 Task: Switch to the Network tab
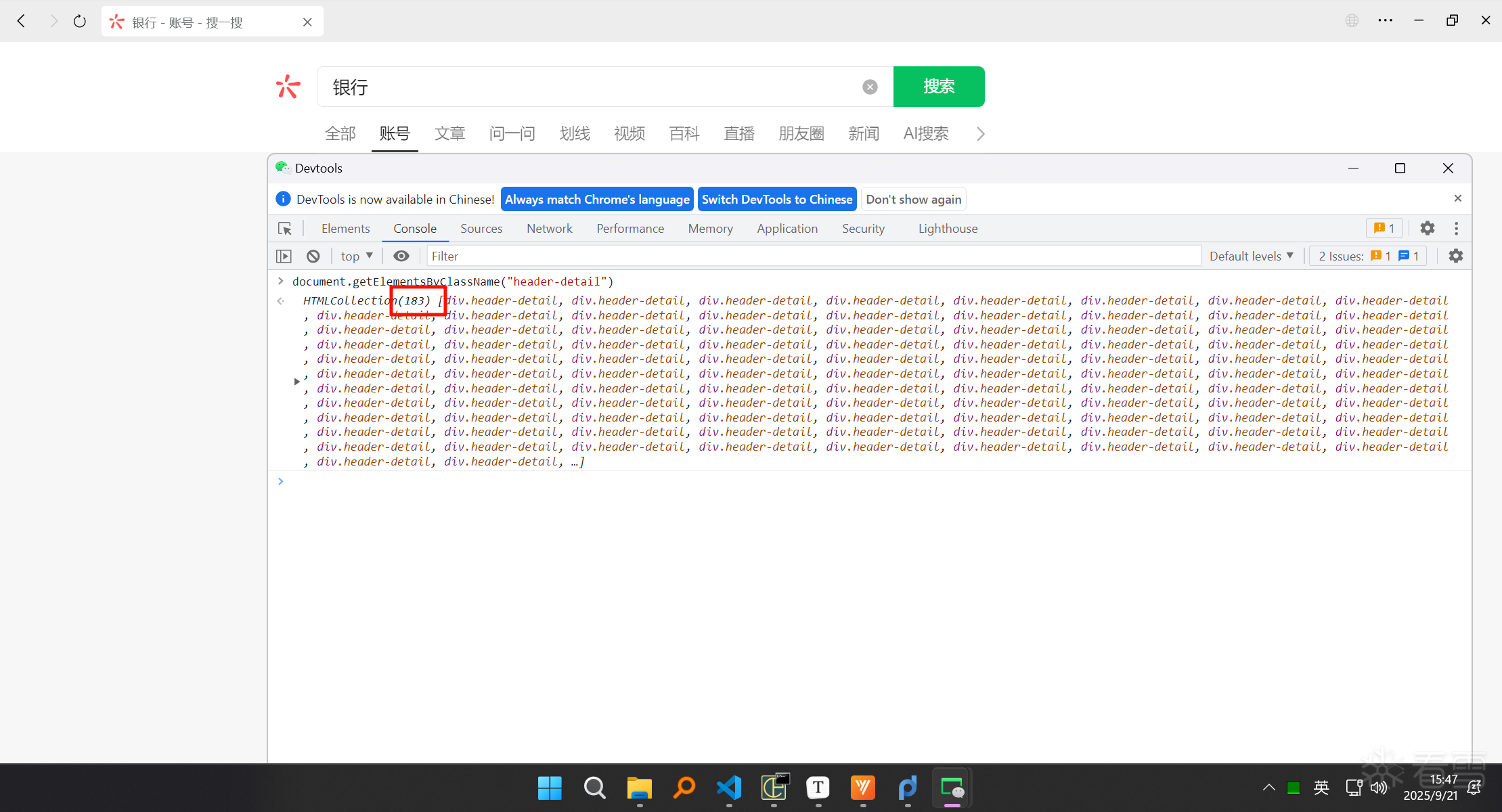pyautogui.click(x=549, y=229)
